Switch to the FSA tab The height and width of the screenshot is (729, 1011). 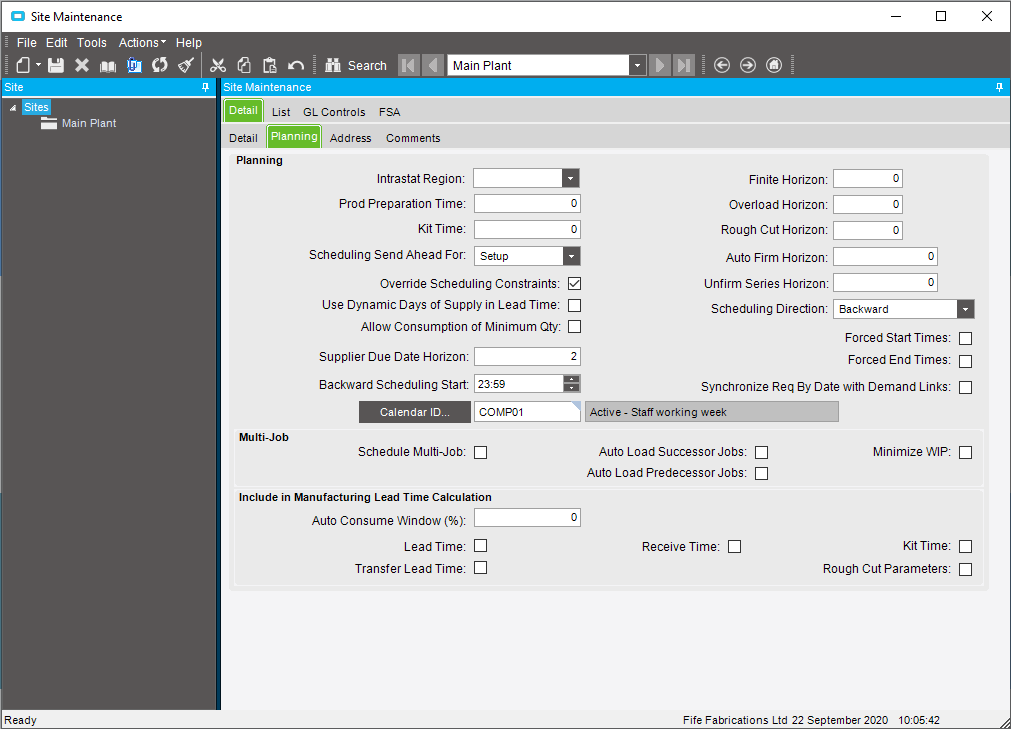pos(389,112)
